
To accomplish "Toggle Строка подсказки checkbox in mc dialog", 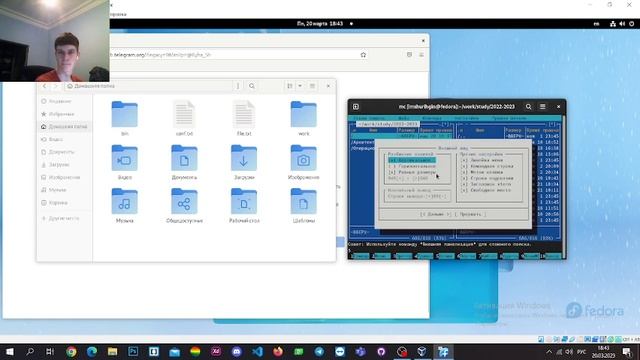I will 487,178.
